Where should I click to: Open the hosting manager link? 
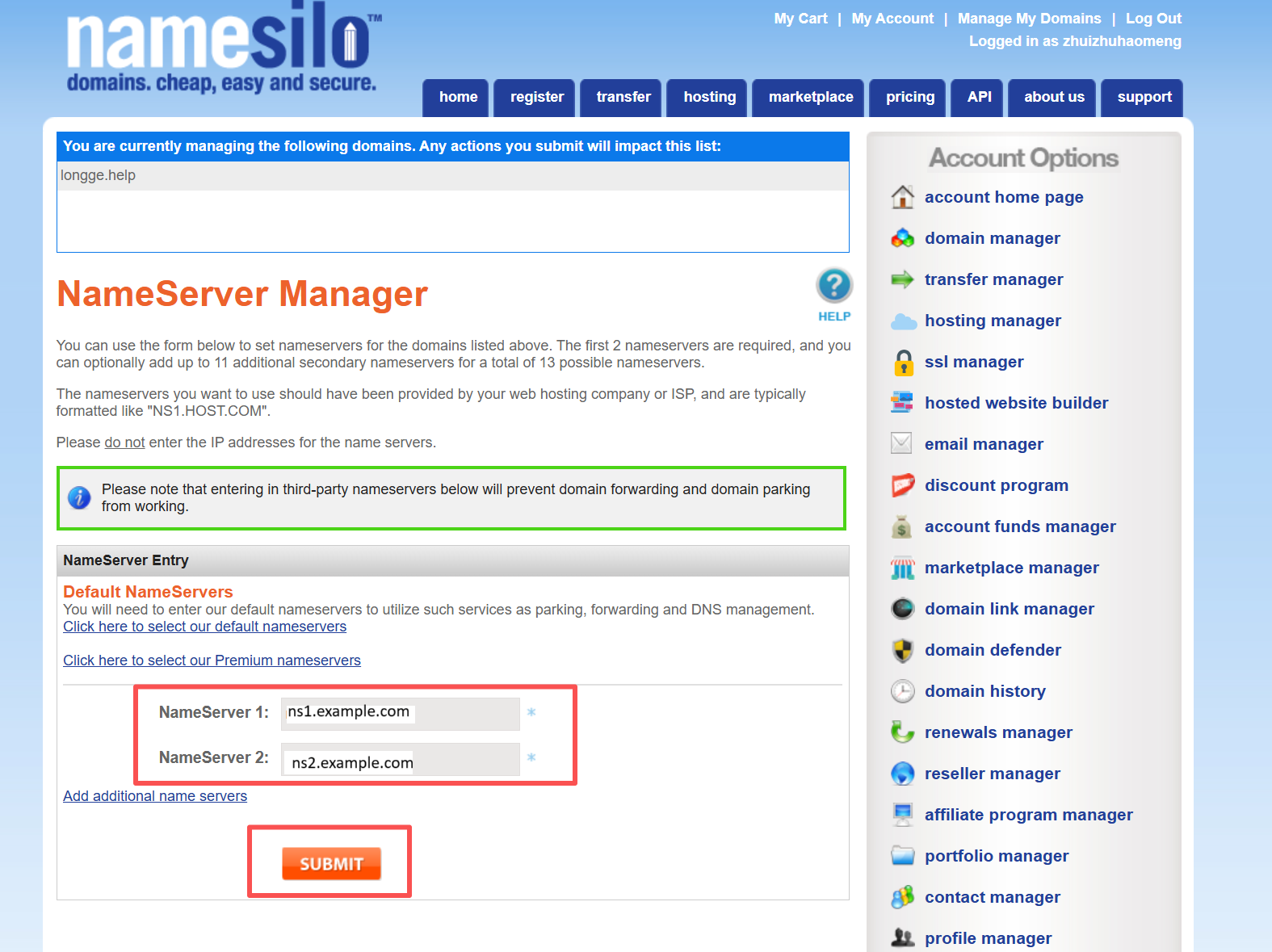(x=993, y=321)
